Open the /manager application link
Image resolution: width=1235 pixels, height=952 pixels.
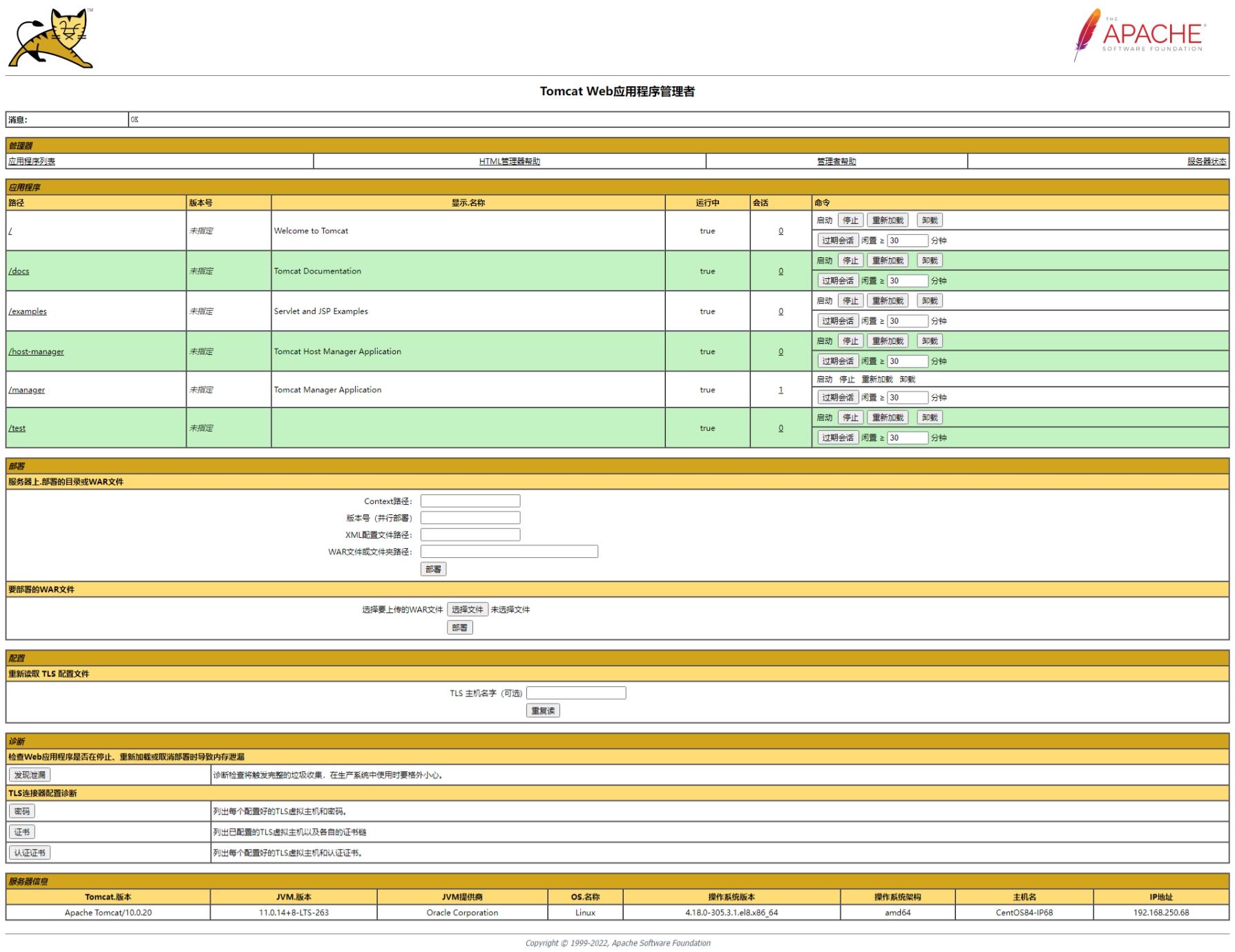pyautogui.click(x=26, y=389)
